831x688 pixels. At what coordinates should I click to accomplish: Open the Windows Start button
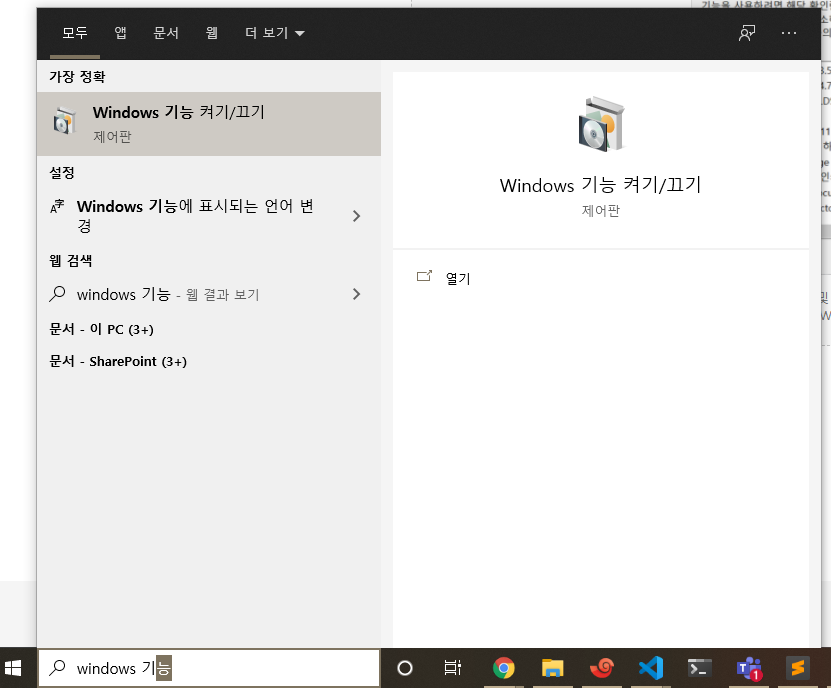point(13,668)
